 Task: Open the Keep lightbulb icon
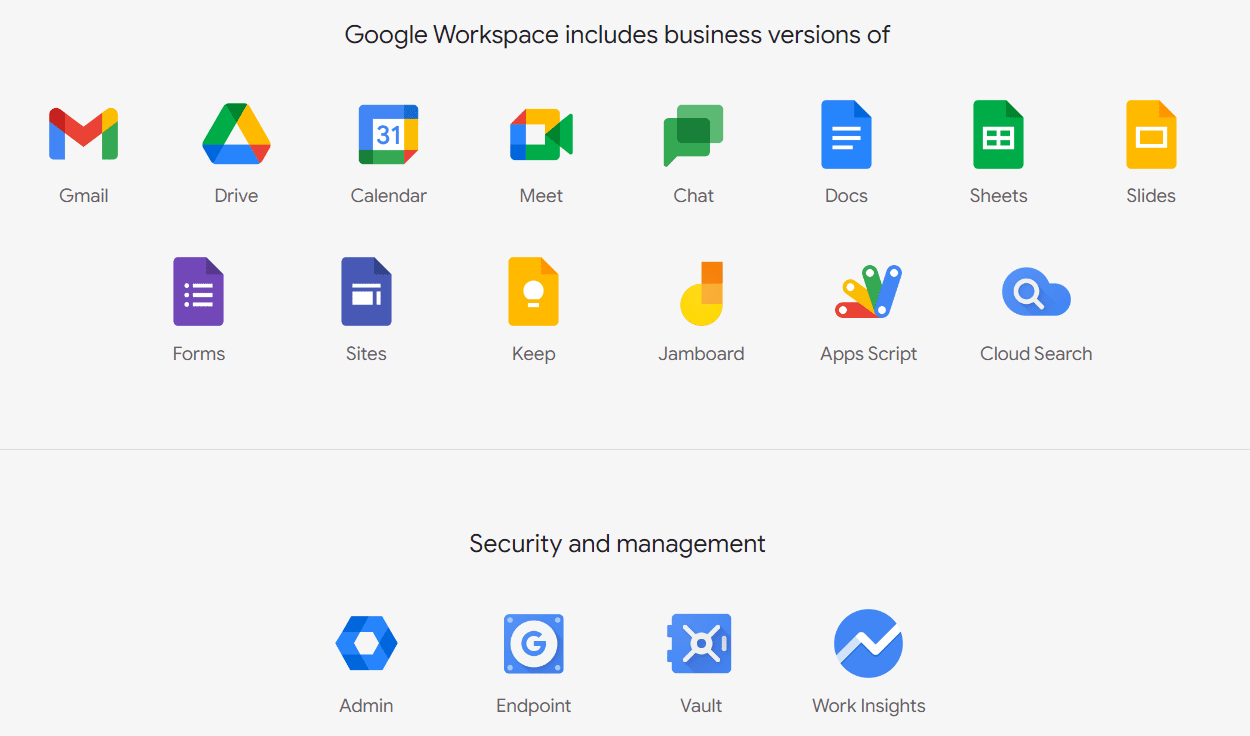tap(534, 292)
